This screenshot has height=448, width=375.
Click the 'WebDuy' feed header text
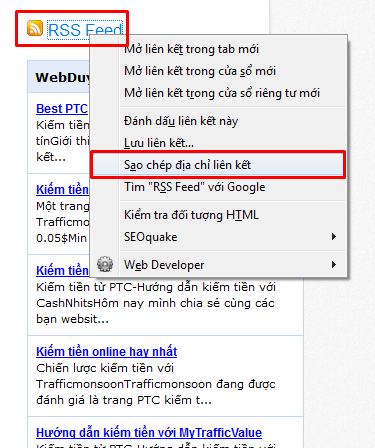[62, 78]
